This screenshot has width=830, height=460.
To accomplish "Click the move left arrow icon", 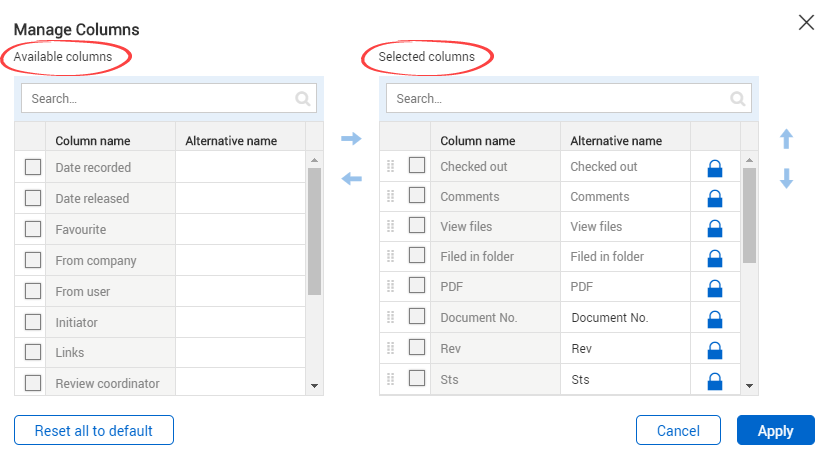I will click(x=351, y=179).
